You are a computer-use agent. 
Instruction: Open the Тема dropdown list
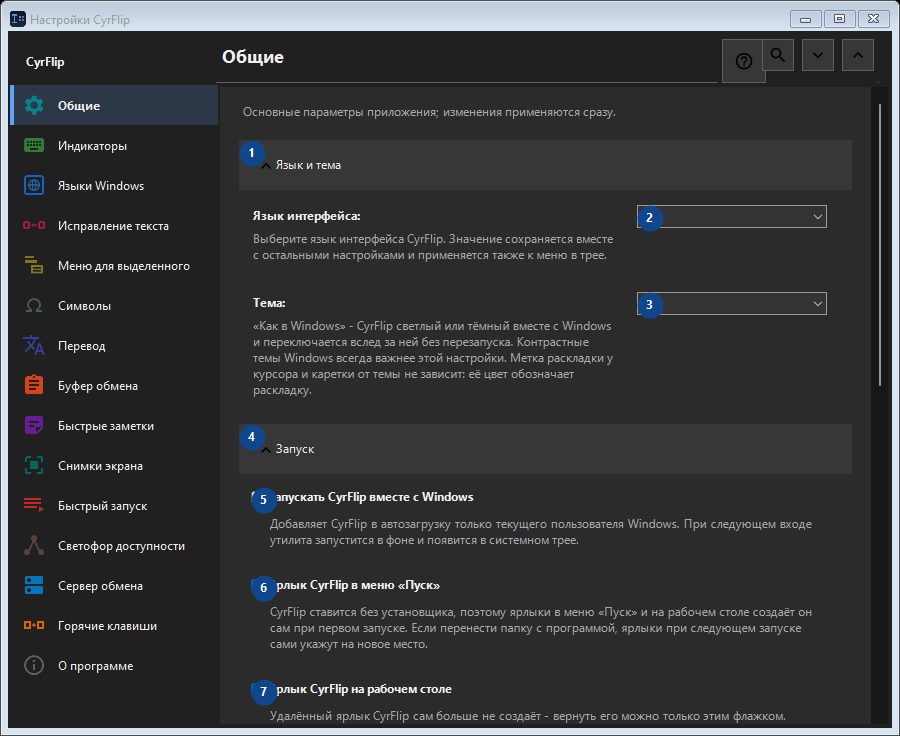pyautogui.click(x=732, y=304)
